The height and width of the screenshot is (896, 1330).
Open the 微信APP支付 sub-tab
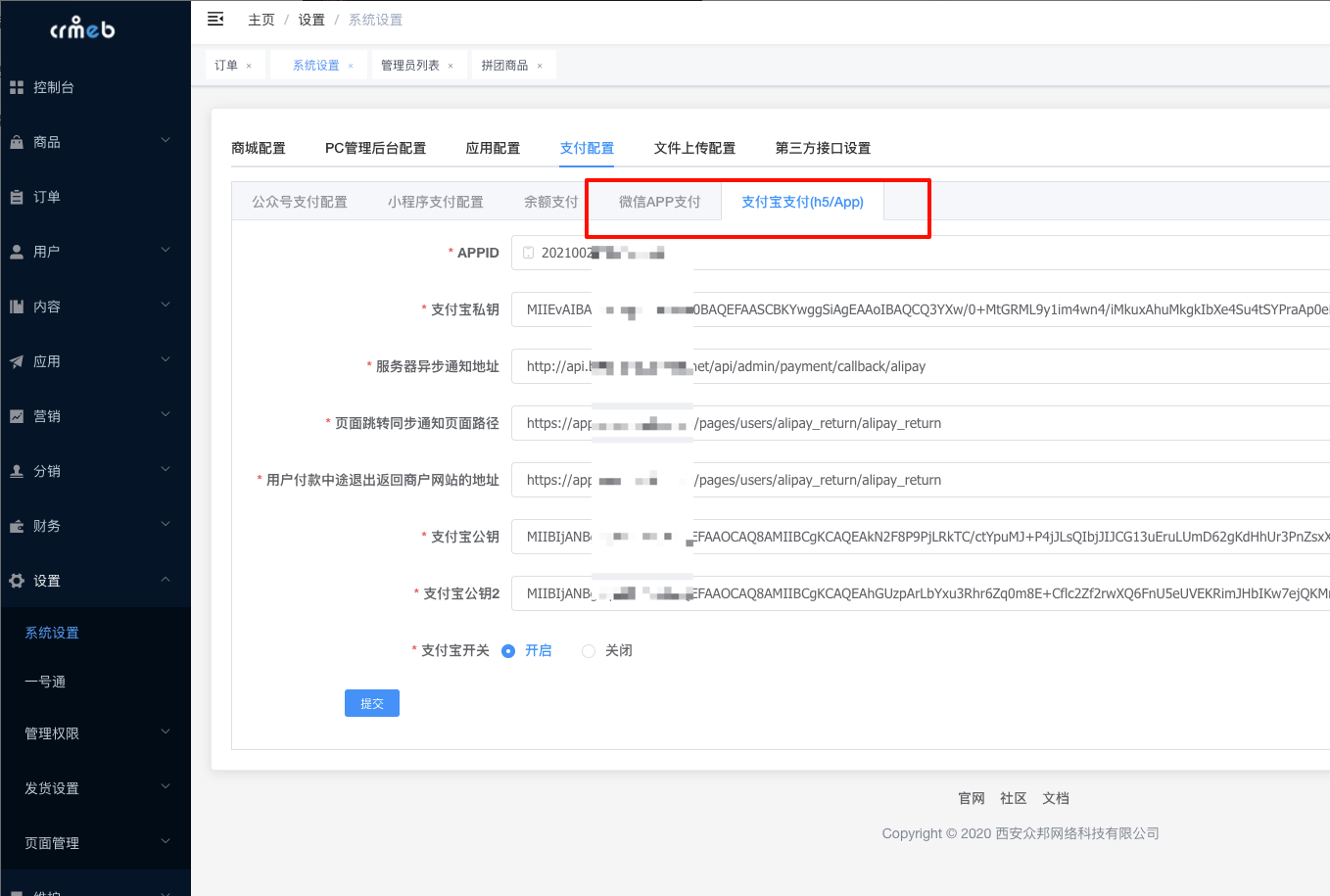(x=659, y=202)
